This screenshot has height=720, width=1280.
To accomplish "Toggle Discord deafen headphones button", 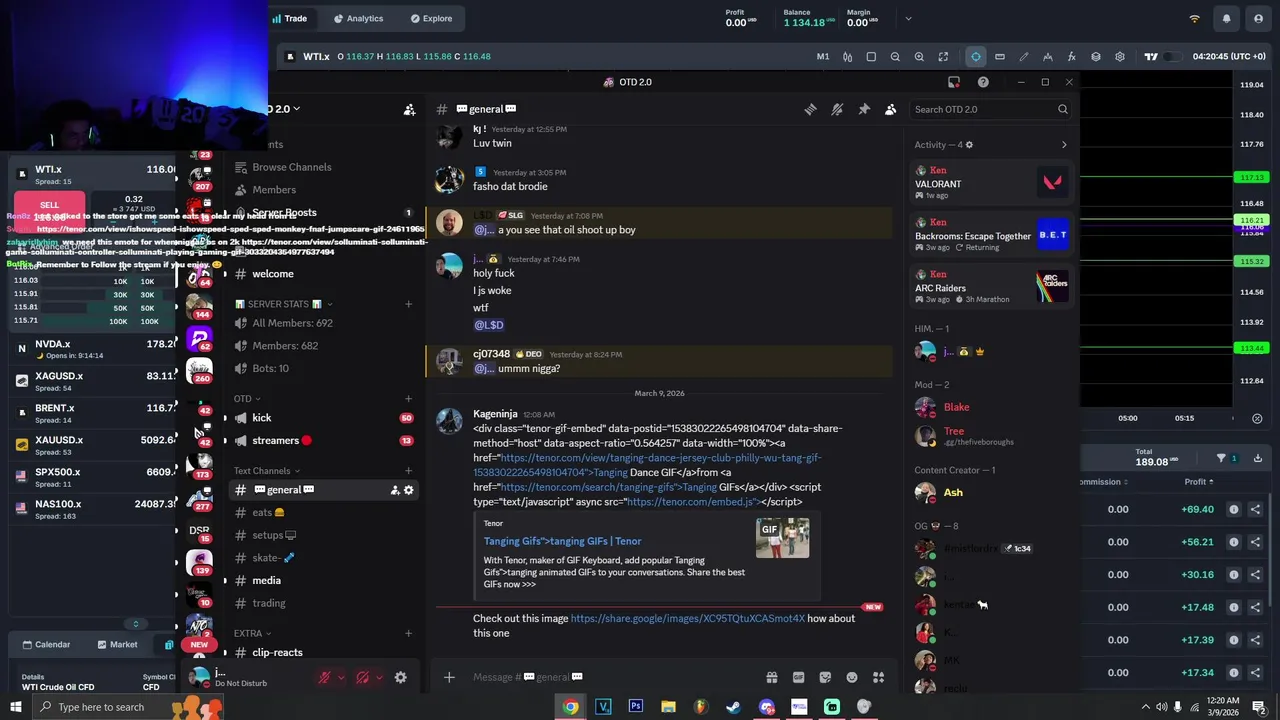I will 362,677.
